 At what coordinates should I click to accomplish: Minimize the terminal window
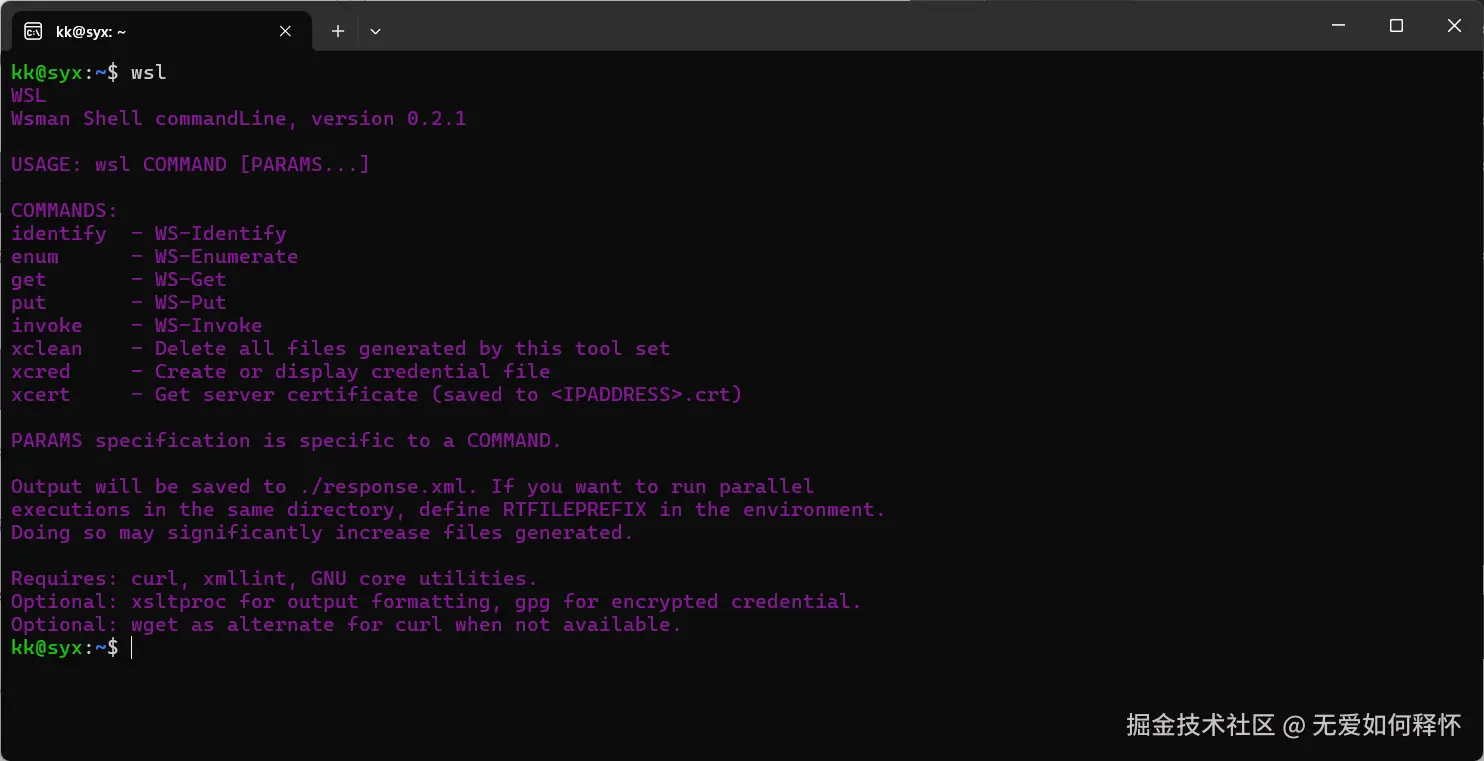click(1338, 26)
